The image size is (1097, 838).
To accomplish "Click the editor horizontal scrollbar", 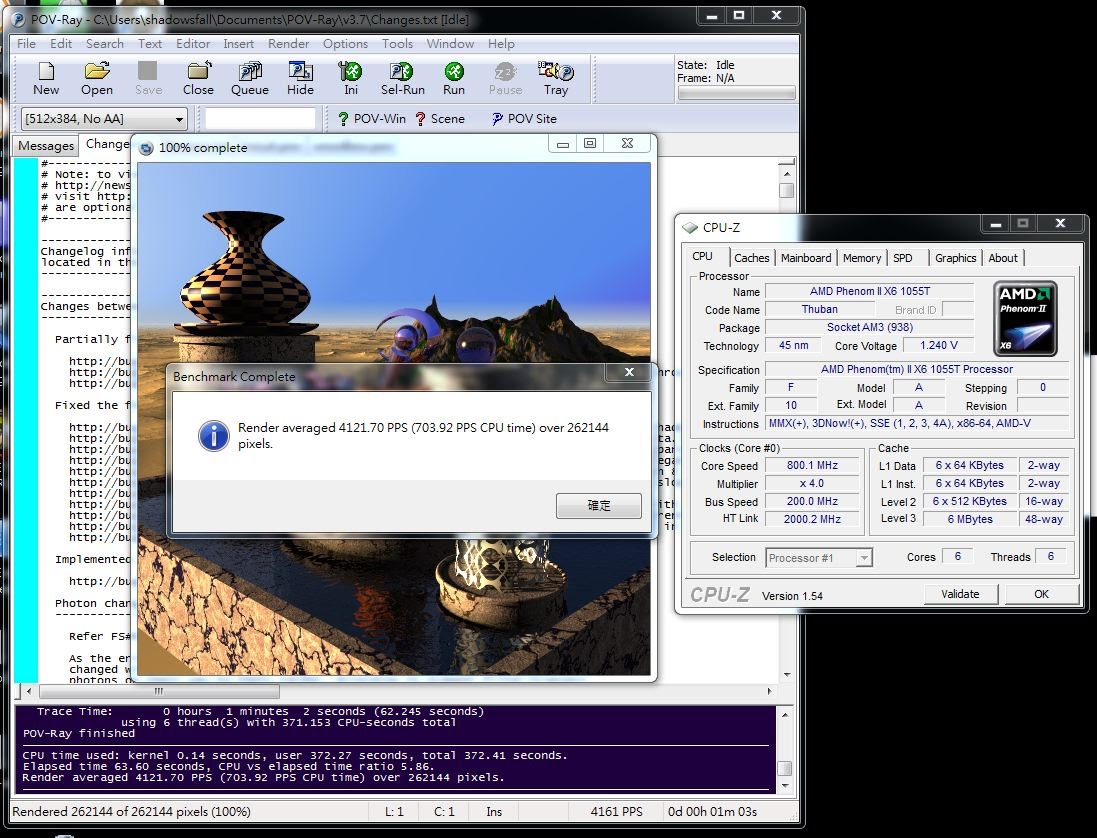I will [x=399, y=691].
